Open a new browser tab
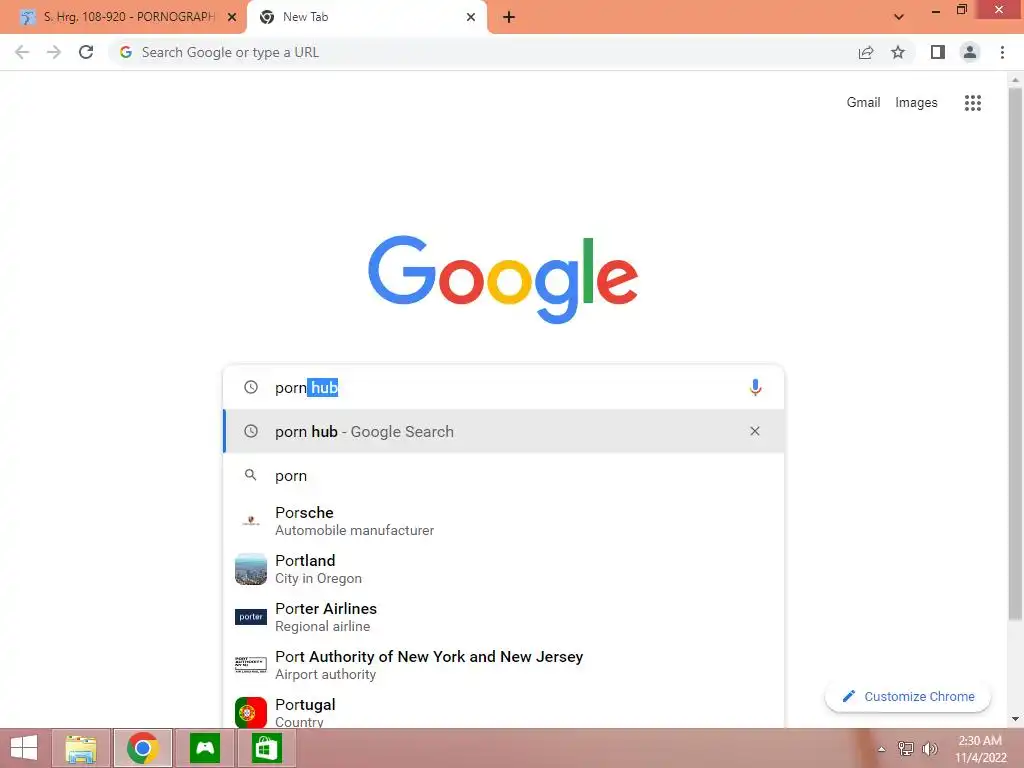The image size is (1024, 768). (x=509, y=17)
